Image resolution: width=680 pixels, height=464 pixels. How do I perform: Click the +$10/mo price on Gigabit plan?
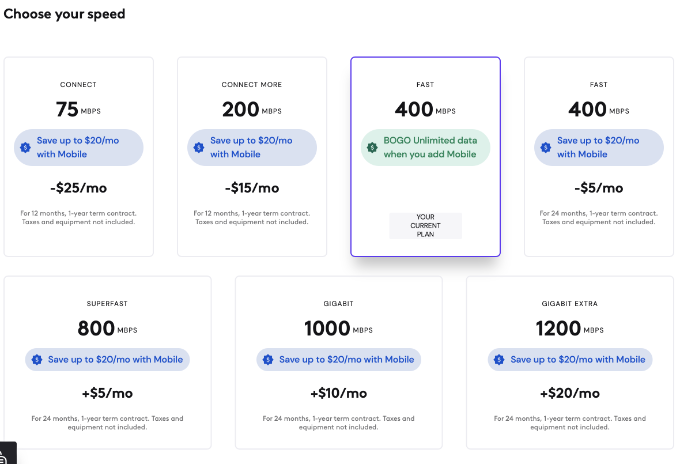(x=339, y=393)
